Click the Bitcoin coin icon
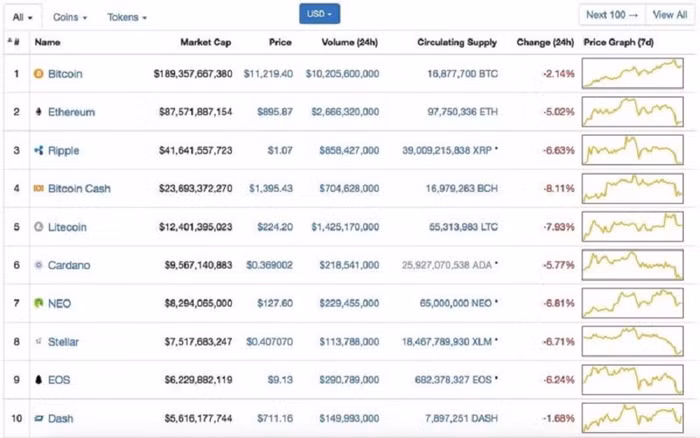This screenshot has width=700, height=438. click(x=39, y=74)
